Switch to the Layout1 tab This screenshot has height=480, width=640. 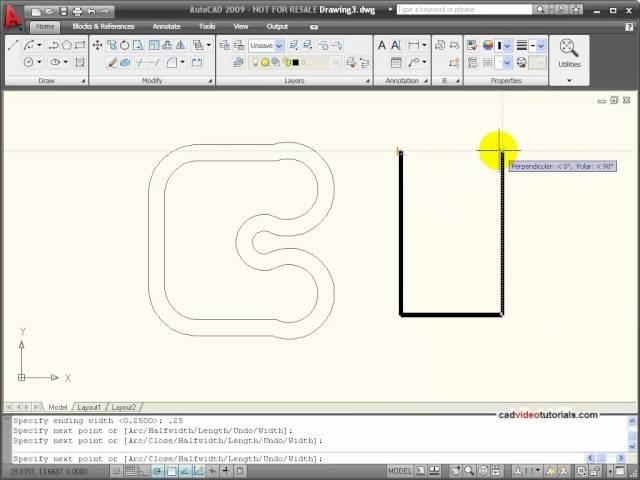click(x=89, y=407)
